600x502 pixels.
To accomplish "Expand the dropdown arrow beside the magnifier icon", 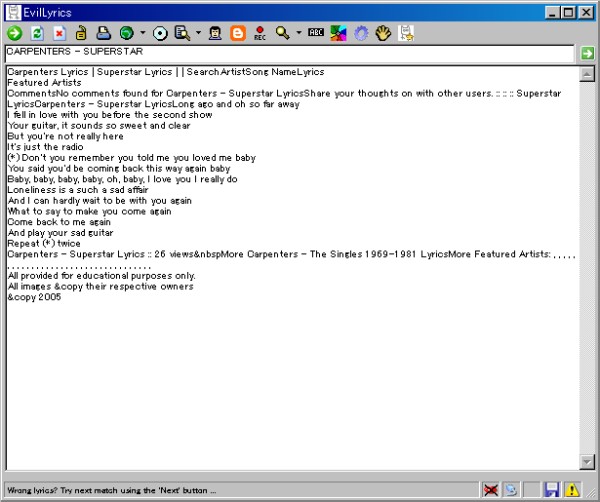I will [298, 33].
